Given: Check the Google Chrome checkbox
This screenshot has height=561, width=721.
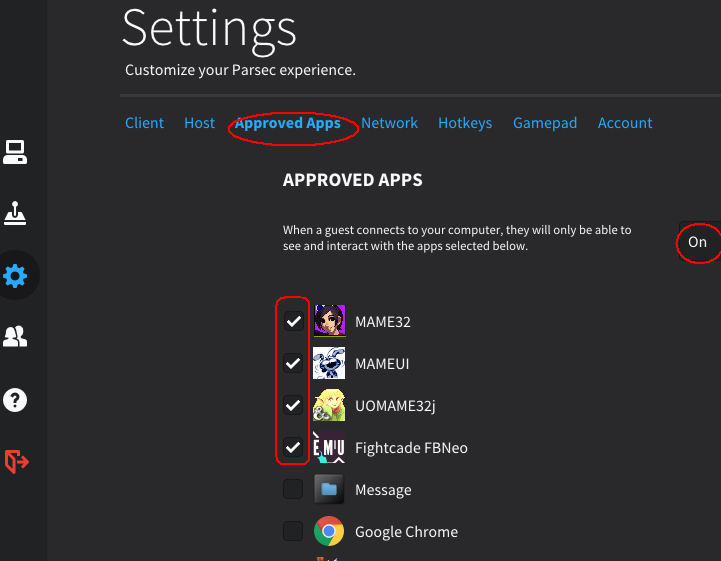Looking at the screenshot, I should point(293,532).
